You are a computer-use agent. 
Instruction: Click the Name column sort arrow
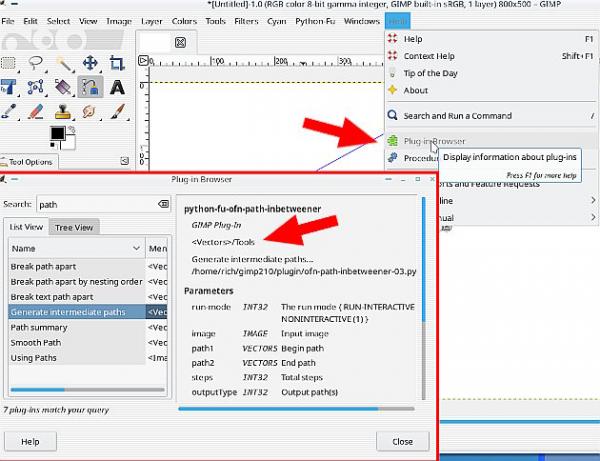coord(136,248)
